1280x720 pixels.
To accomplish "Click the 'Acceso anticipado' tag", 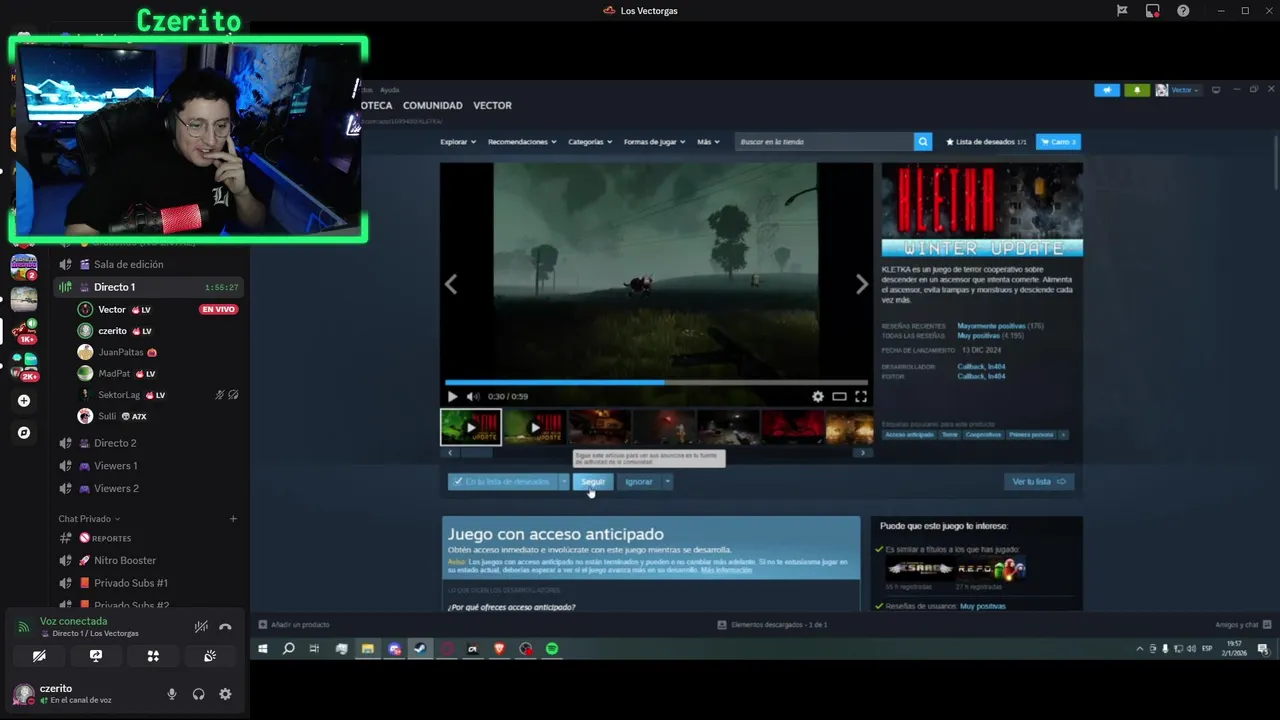I will click(909, 435).
